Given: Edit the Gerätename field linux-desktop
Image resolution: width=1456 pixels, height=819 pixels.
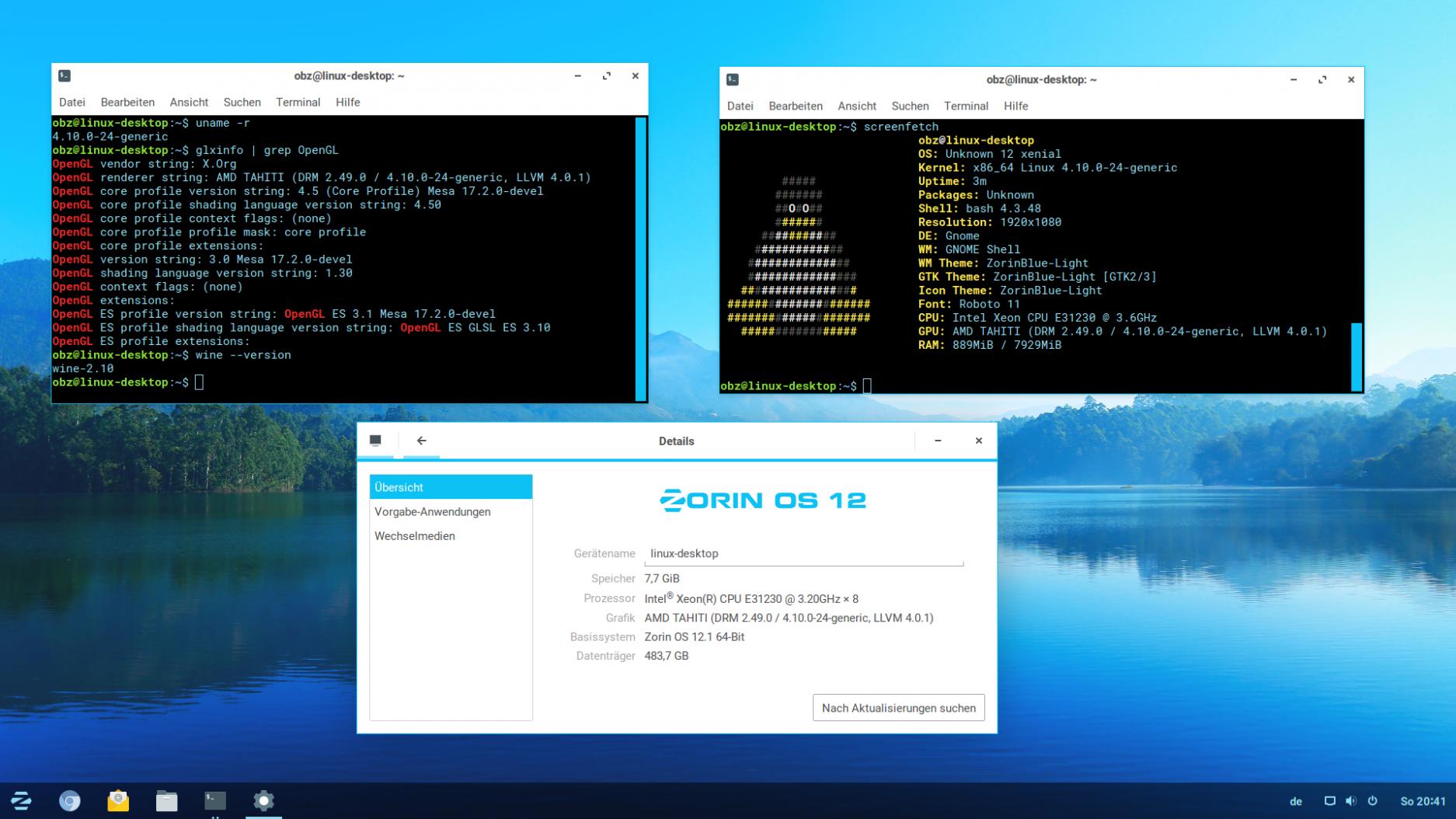Looking at the screenshot, I should coord(803,553).
